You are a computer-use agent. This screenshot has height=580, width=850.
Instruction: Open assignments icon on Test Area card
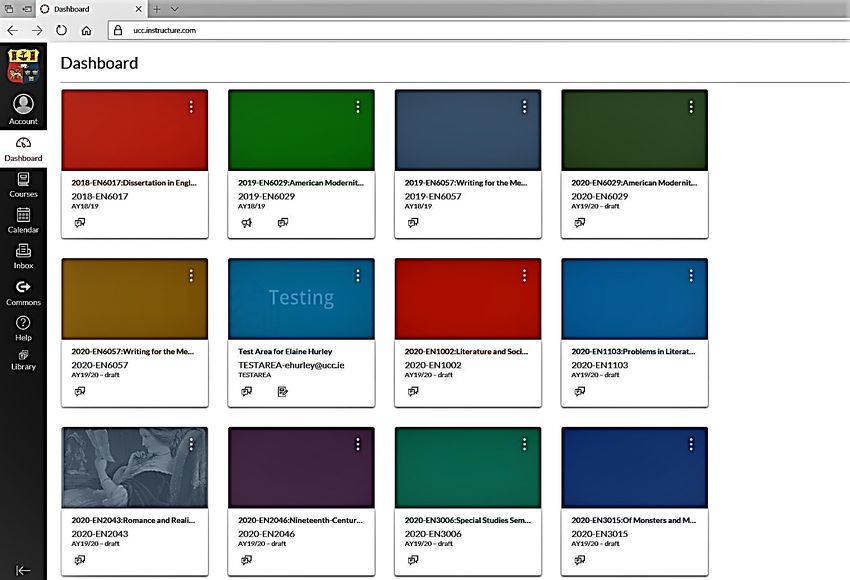[x=283, y=392]
